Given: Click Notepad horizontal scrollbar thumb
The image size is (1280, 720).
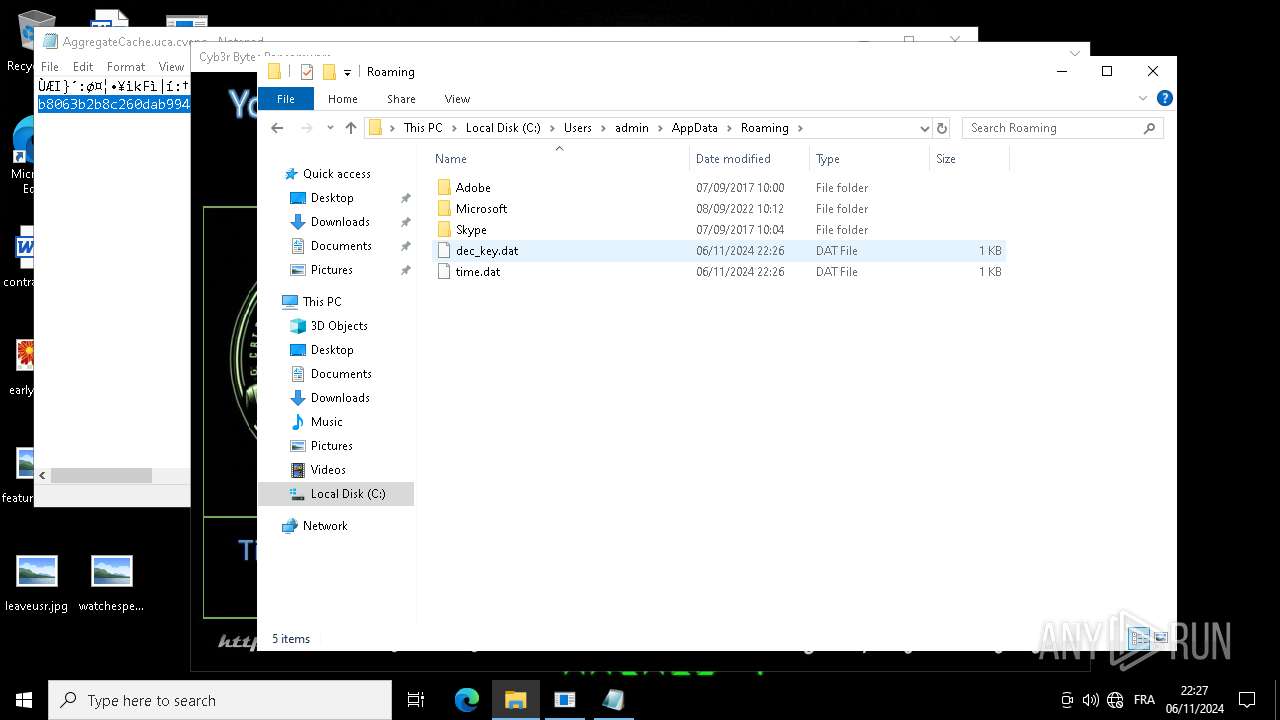Looking at the screenshot, I should pyautogui.click(x=102, y=476).
